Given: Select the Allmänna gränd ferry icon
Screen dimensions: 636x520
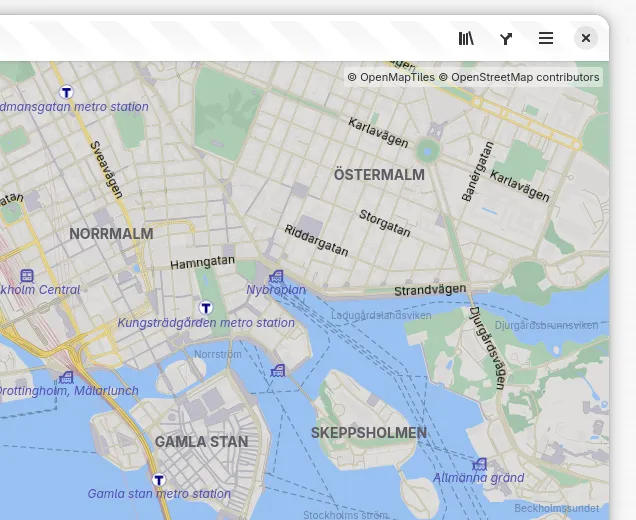Looking at the screenshot, I should [x=479, y=464].
